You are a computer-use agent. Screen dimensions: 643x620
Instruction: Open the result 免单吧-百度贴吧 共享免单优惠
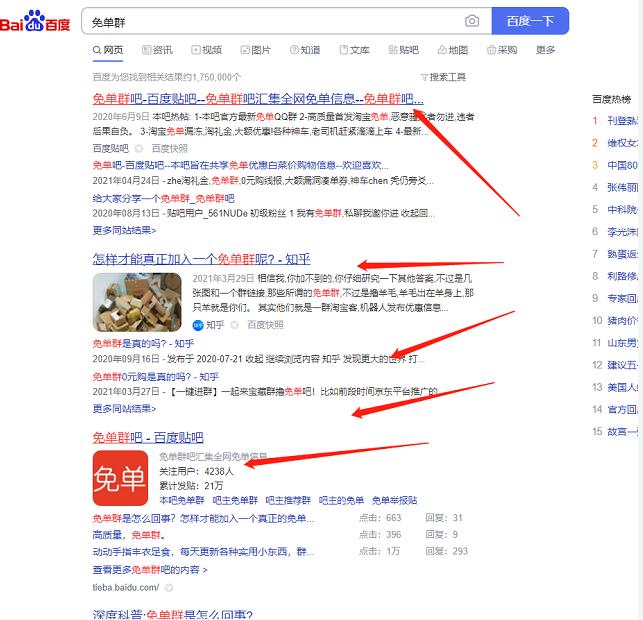[240, 165]
